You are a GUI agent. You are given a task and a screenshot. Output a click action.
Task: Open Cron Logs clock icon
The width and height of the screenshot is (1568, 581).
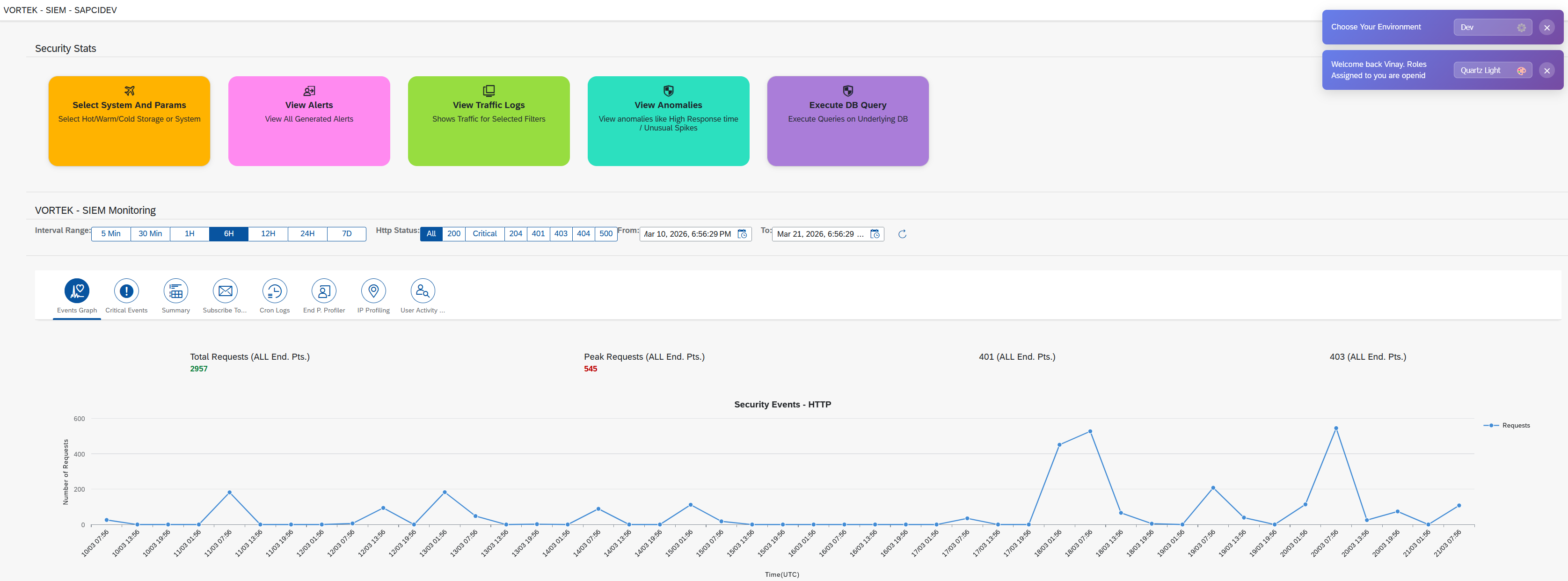[275, 291]
